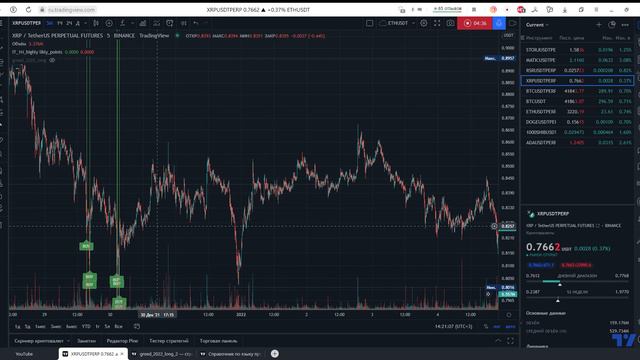640x360 pixels.
Task: Toggle visibility eye of the greed indicator
Action: 52,60
